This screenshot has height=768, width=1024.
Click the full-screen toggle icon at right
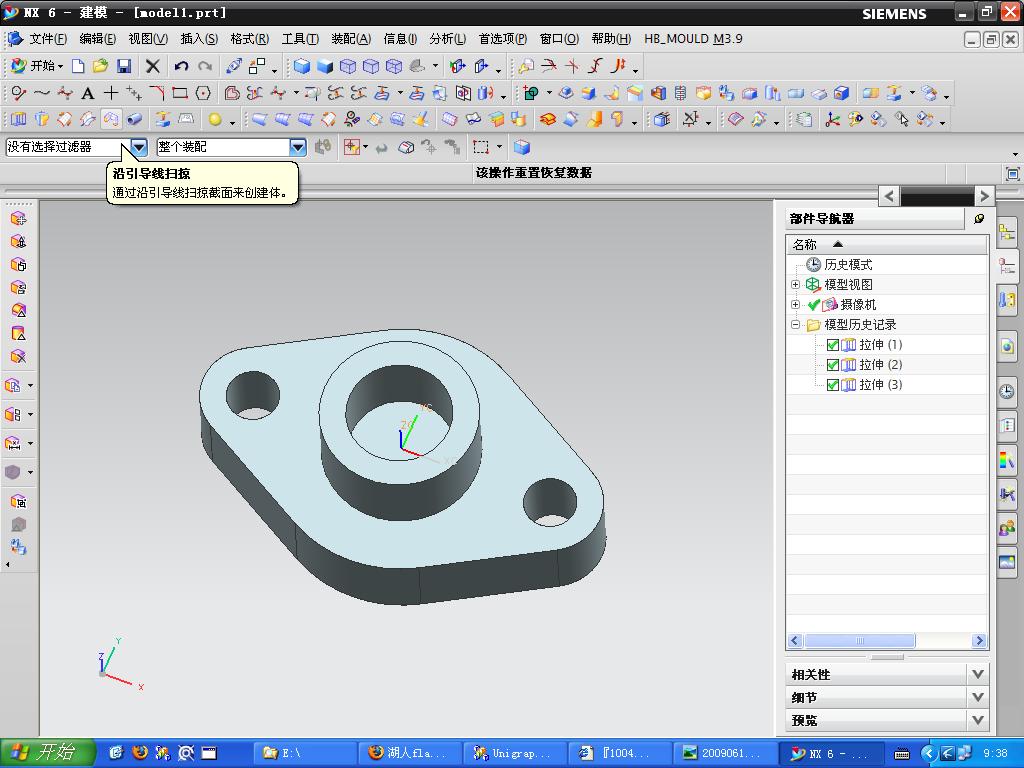pos(1012,174)
